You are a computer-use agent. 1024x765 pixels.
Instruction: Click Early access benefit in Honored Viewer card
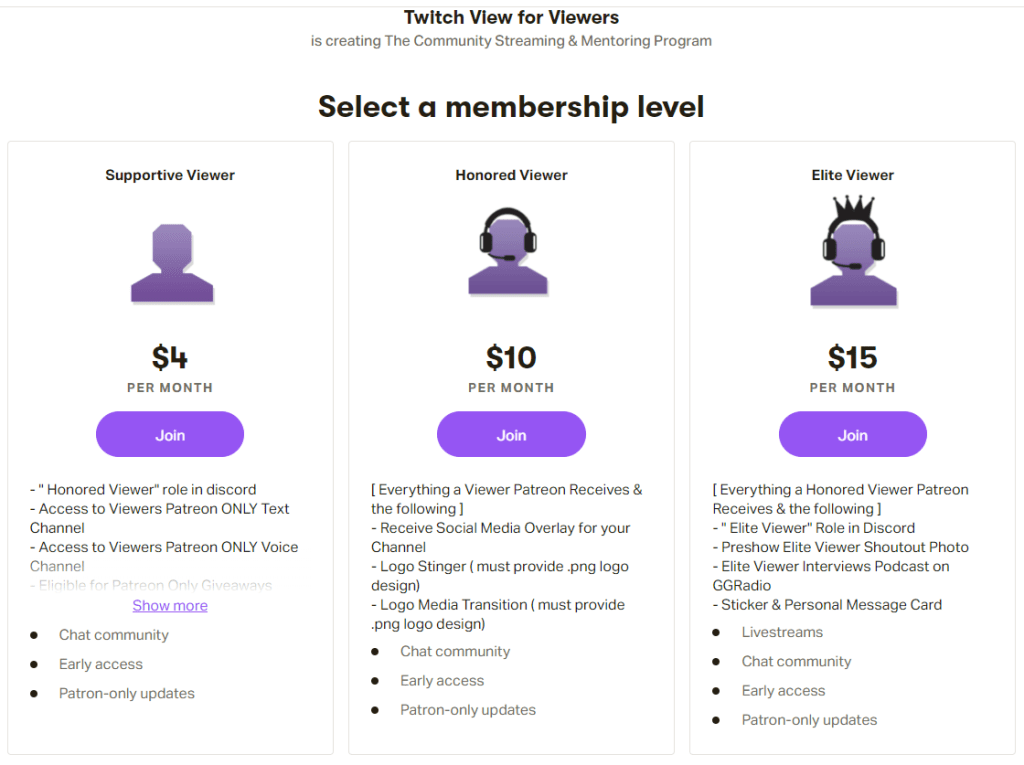point(441,681)
